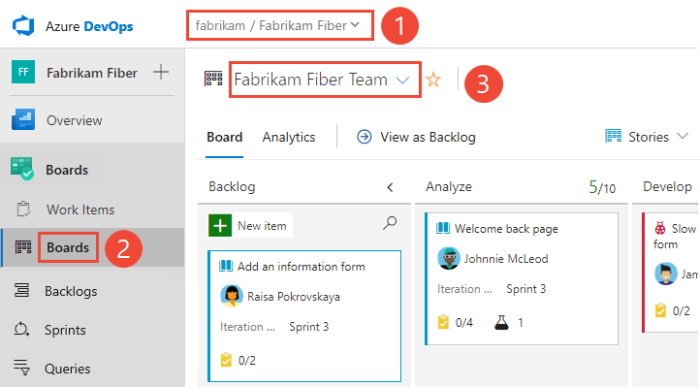Select the Board tab
Image resolution: width=700 pixels, height=387 pixels.
(x=225, y=137)
